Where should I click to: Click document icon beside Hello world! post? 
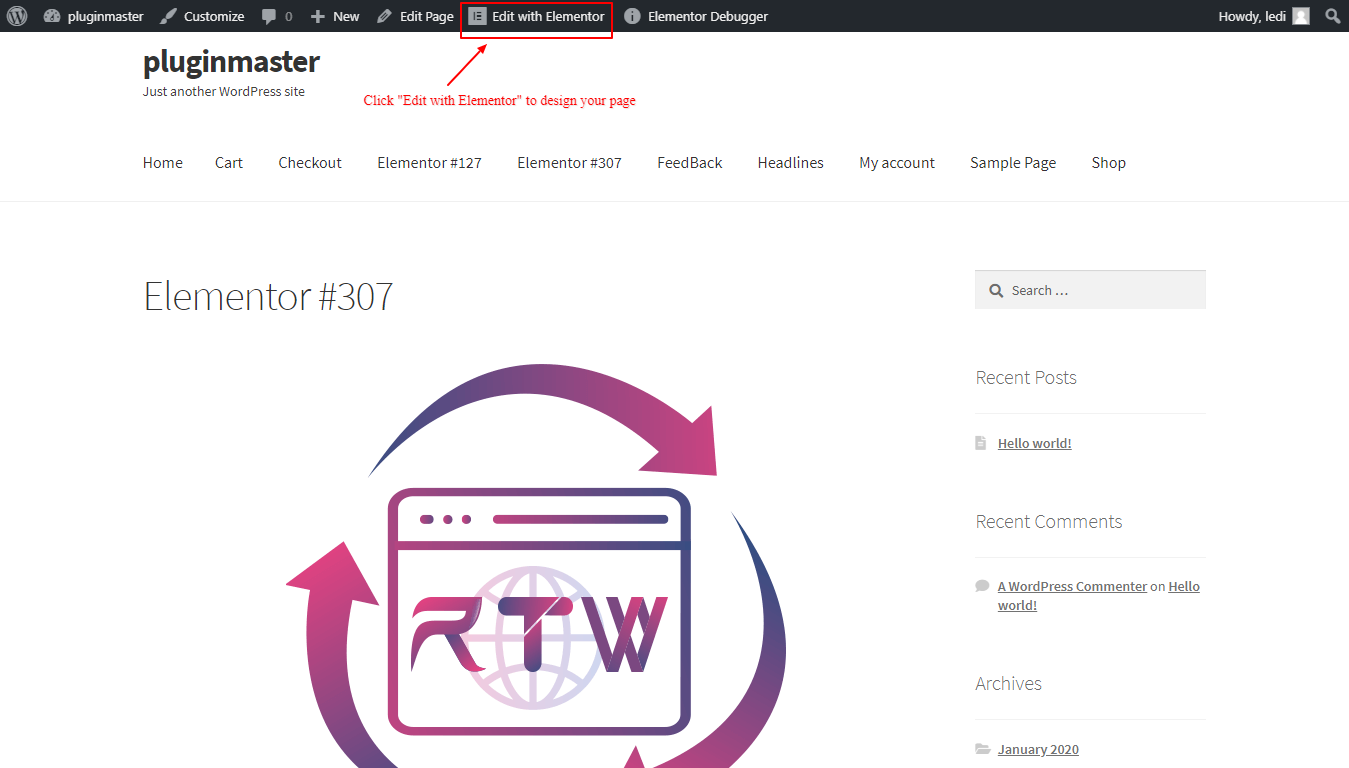click(x=981, y=442)
